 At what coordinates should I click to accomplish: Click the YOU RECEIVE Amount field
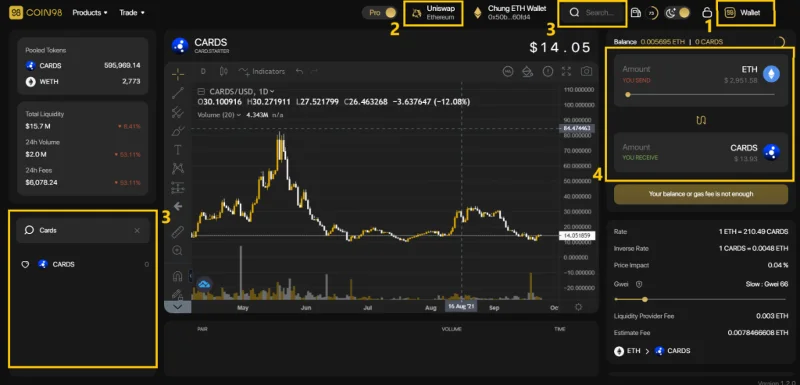[x=636, y=147]
